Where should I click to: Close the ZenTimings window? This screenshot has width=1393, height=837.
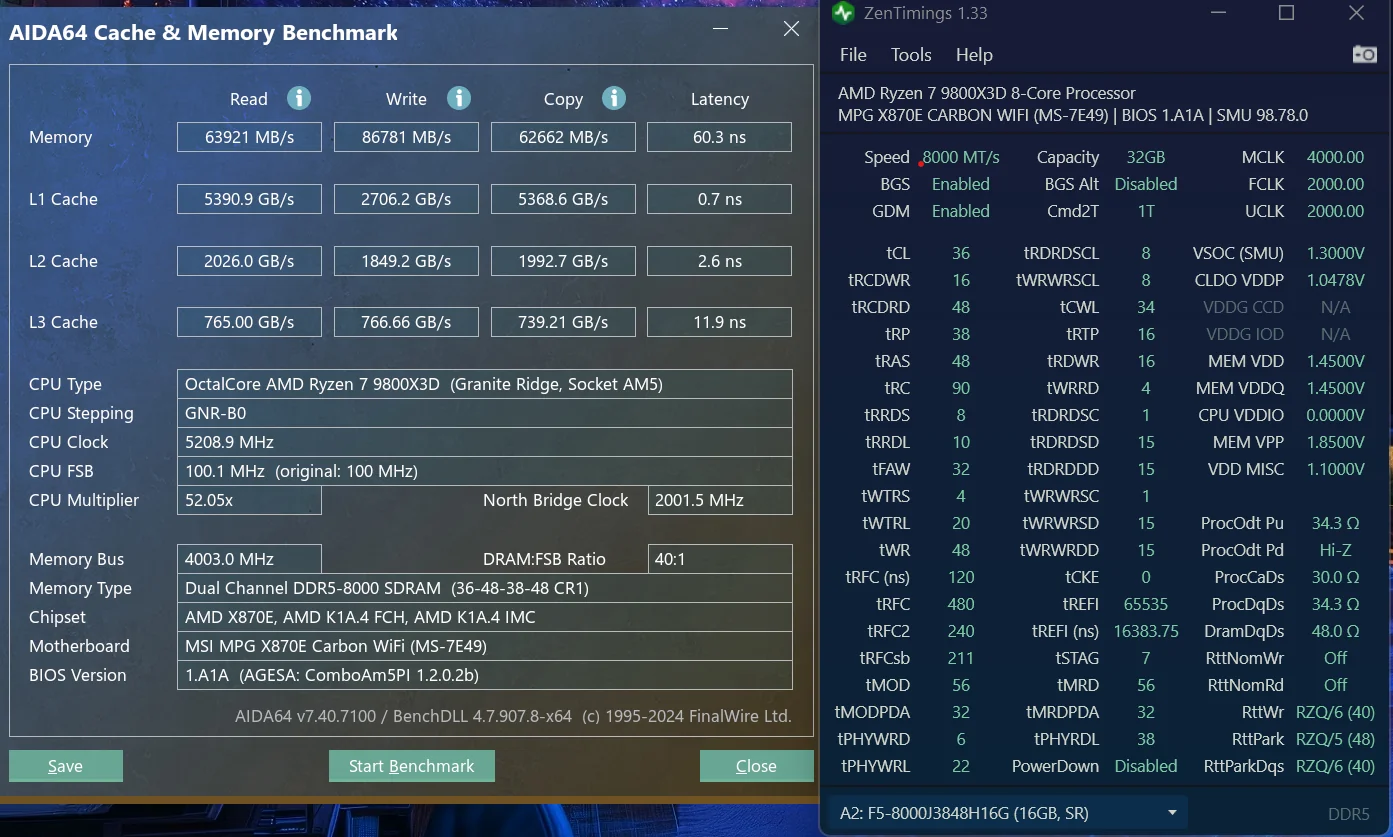1356,13
